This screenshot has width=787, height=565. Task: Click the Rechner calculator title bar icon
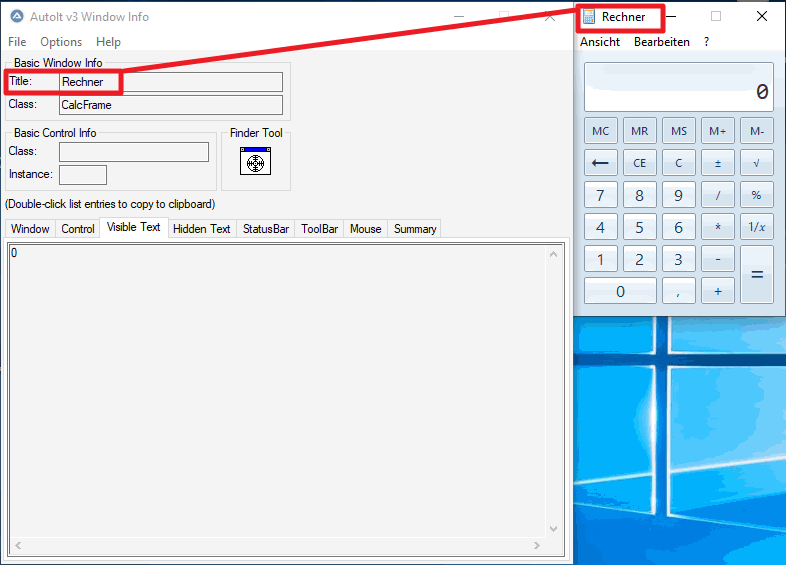pyautogui.click(x=589, y=17)
